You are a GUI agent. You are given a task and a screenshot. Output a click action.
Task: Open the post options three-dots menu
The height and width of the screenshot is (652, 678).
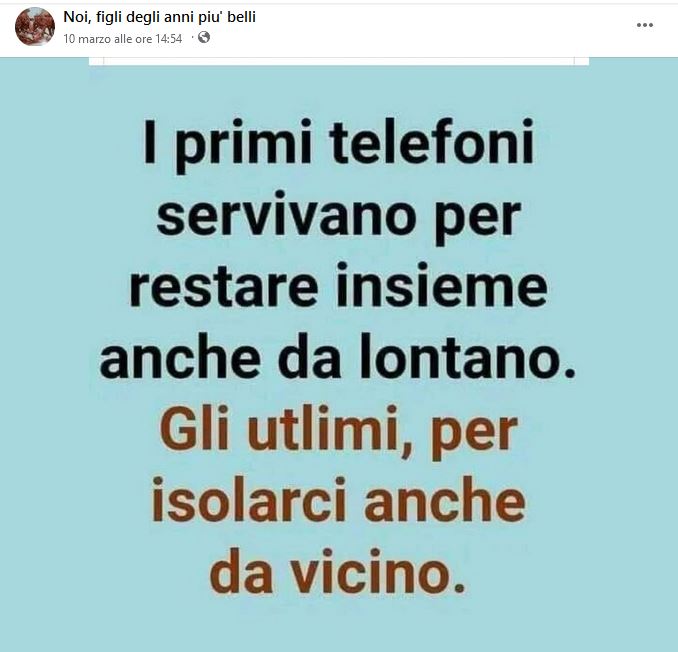(644, 25)
